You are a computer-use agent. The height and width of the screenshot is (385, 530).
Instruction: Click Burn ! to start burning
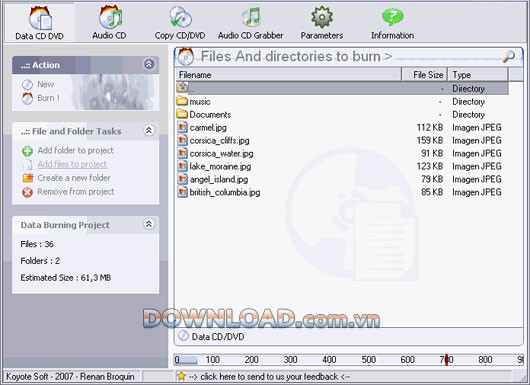point(48,98)
